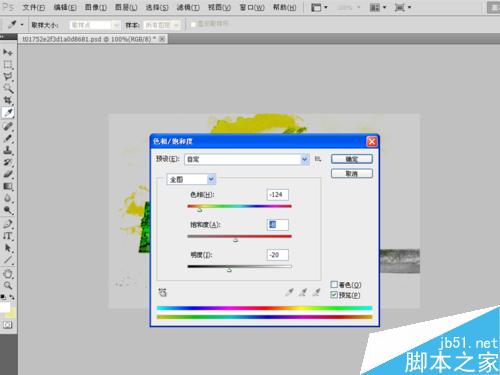Select the Pen tool
This screenshot has width=500, height=375.
pyautogui.click(x=8, y=224)
